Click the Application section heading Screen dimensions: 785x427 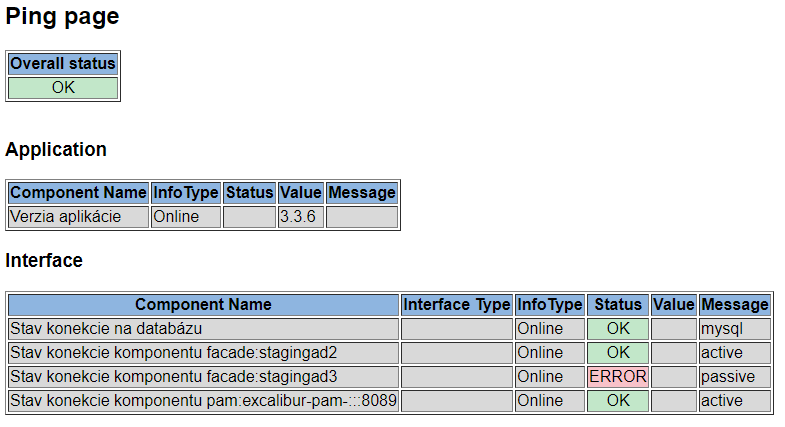click(x=56, y=150)
